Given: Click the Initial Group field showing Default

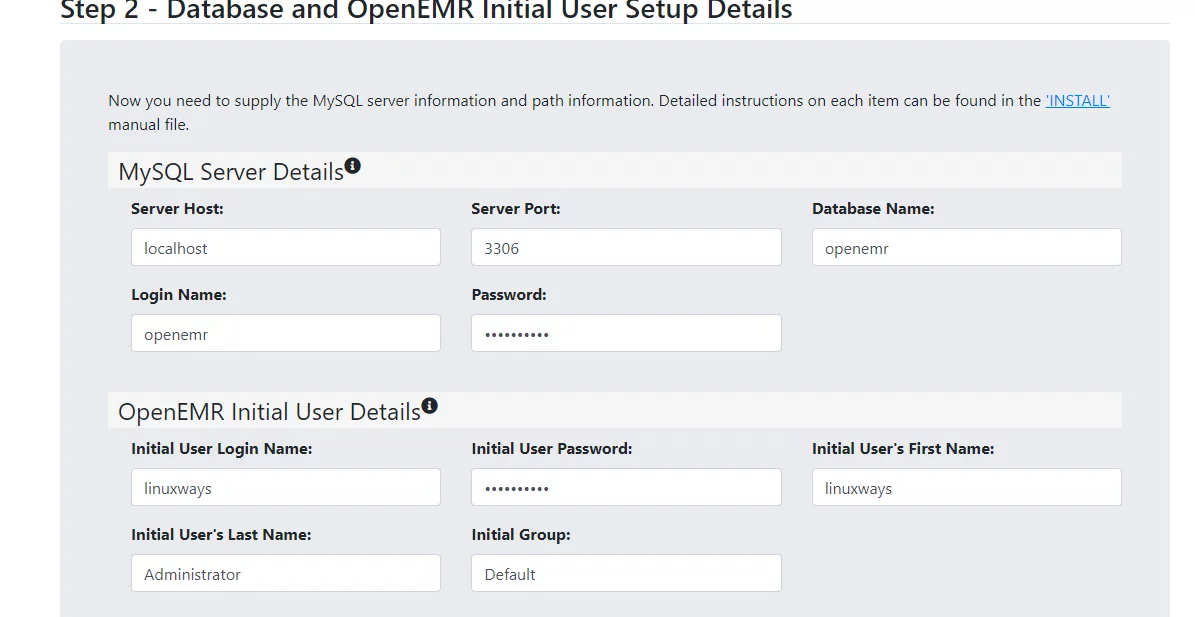Looking at the screenshot, I should [x=626, y=574].
